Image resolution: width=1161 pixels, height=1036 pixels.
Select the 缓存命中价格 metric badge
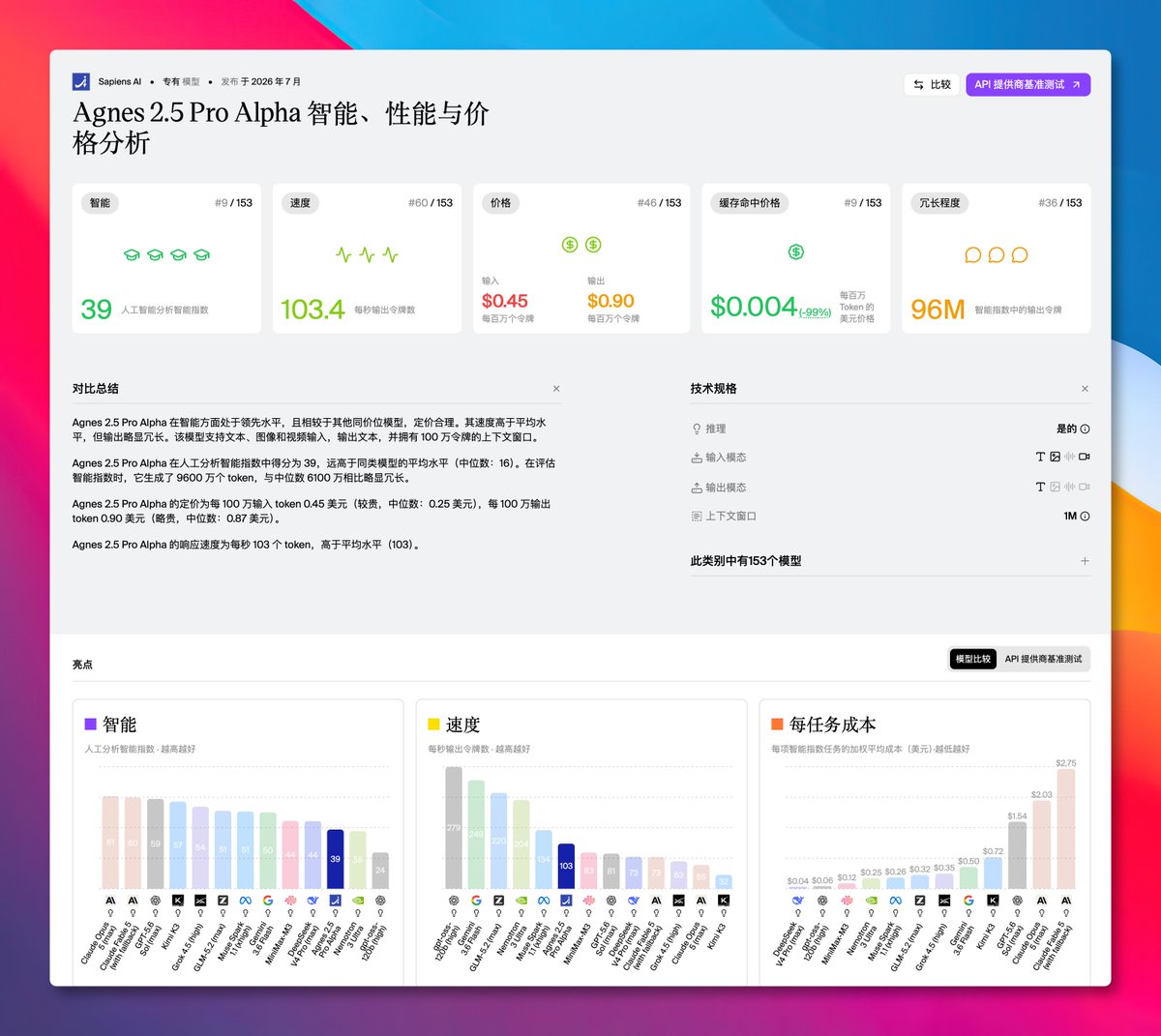coord(750,203)
